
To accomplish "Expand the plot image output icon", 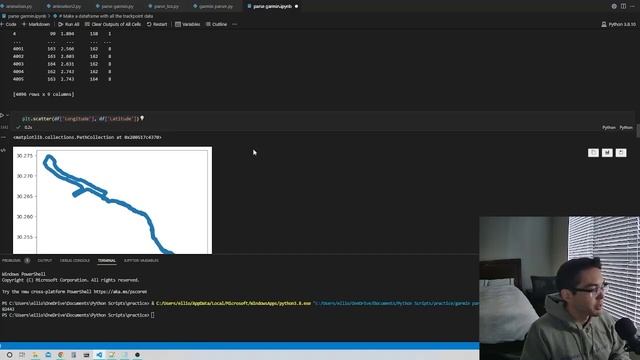I will pyautogui.click(x=621, y=153).
